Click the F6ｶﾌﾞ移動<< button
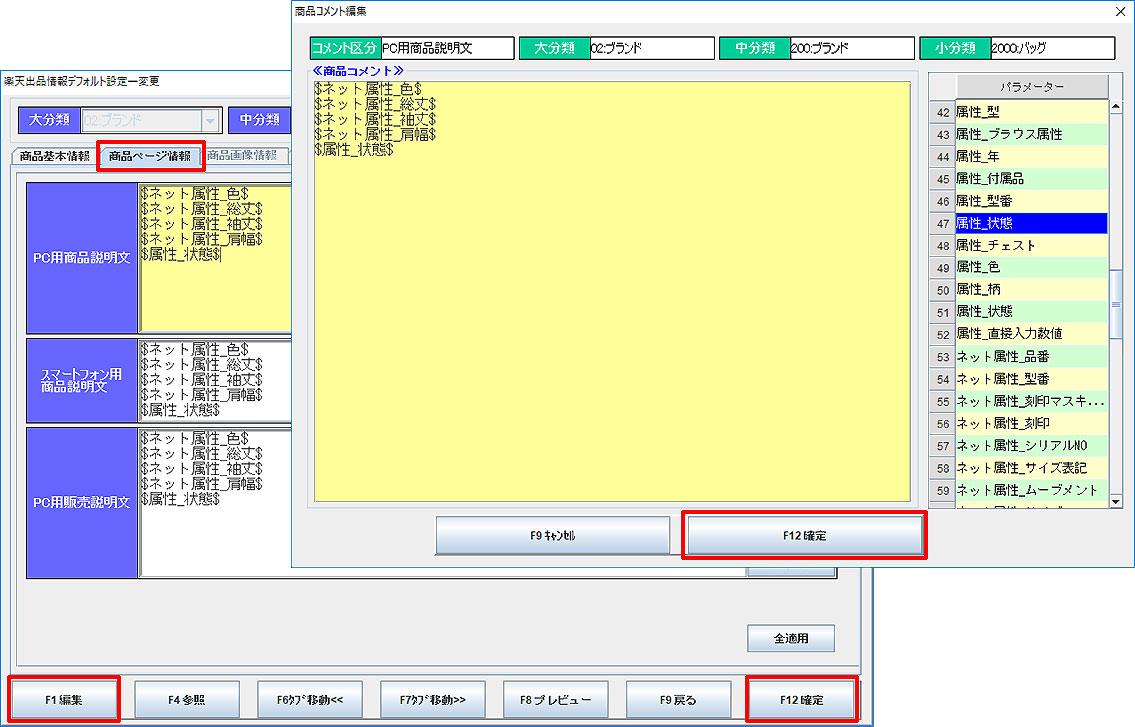1135x727 pixels. (310, 699)
